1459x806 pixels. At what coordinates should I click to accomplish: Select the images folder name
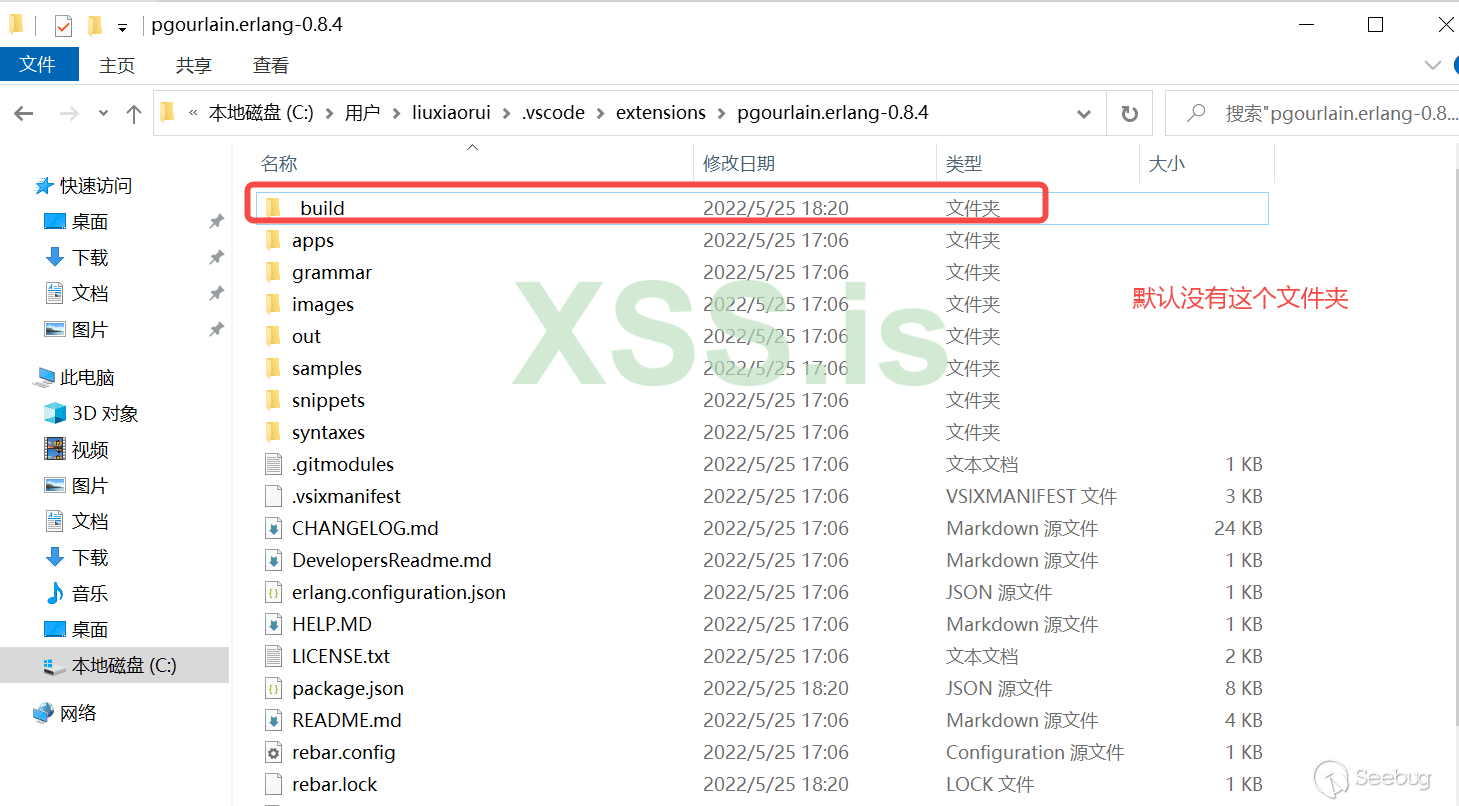point(323,304)
